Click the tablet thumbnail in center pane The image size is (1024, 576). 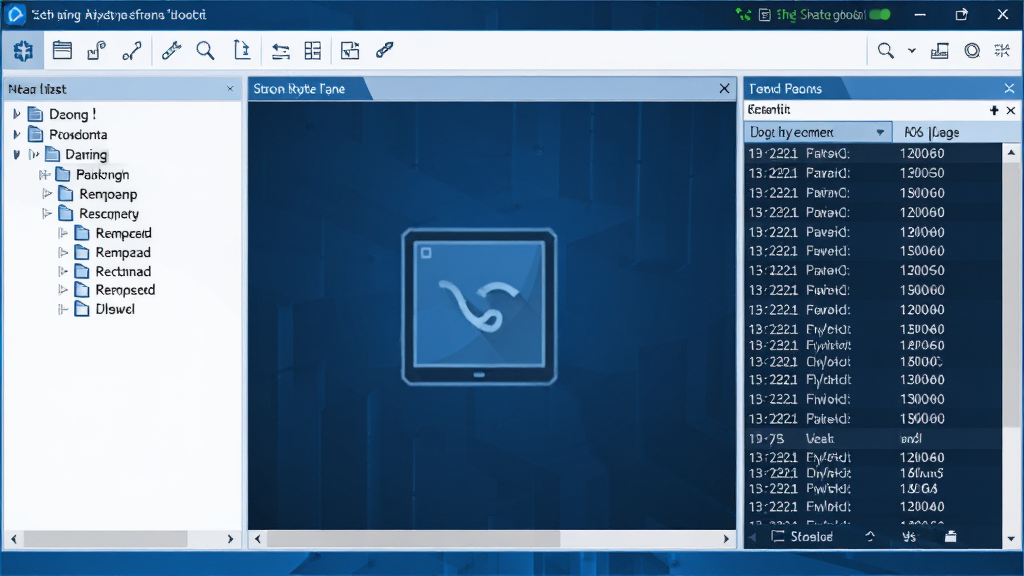point(479,306)
